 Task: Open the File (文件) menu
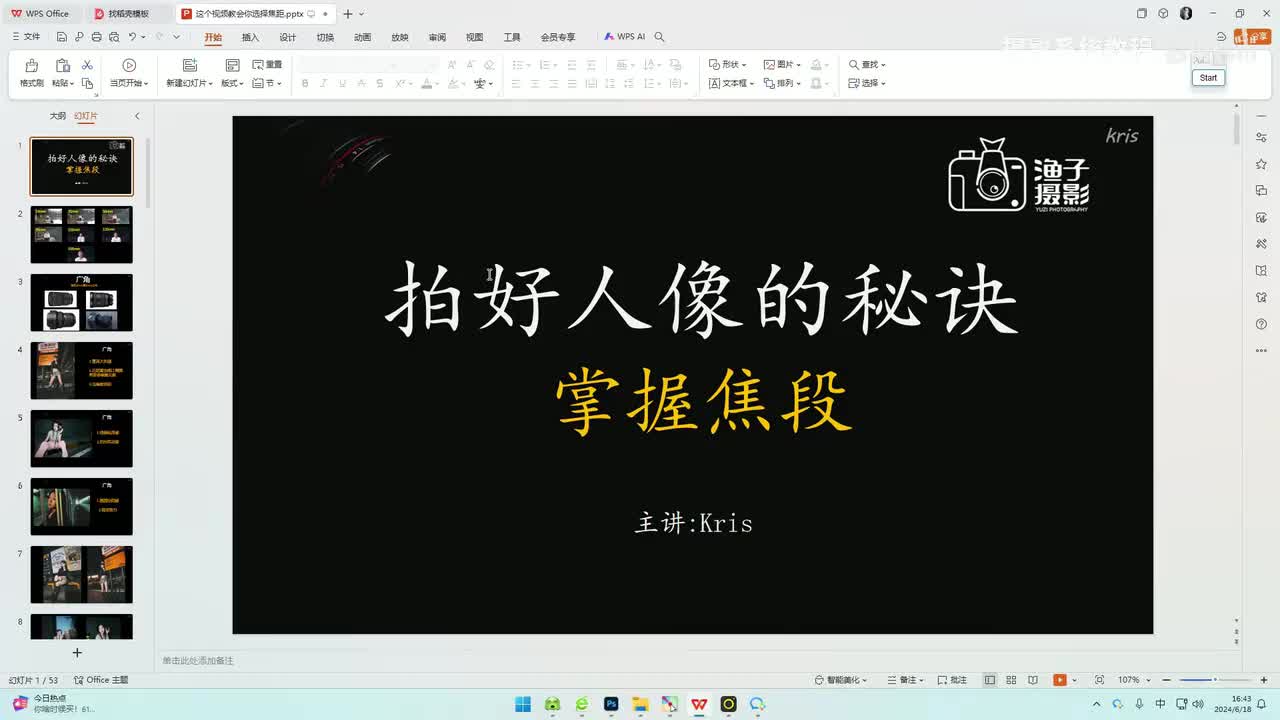(26, 37)
